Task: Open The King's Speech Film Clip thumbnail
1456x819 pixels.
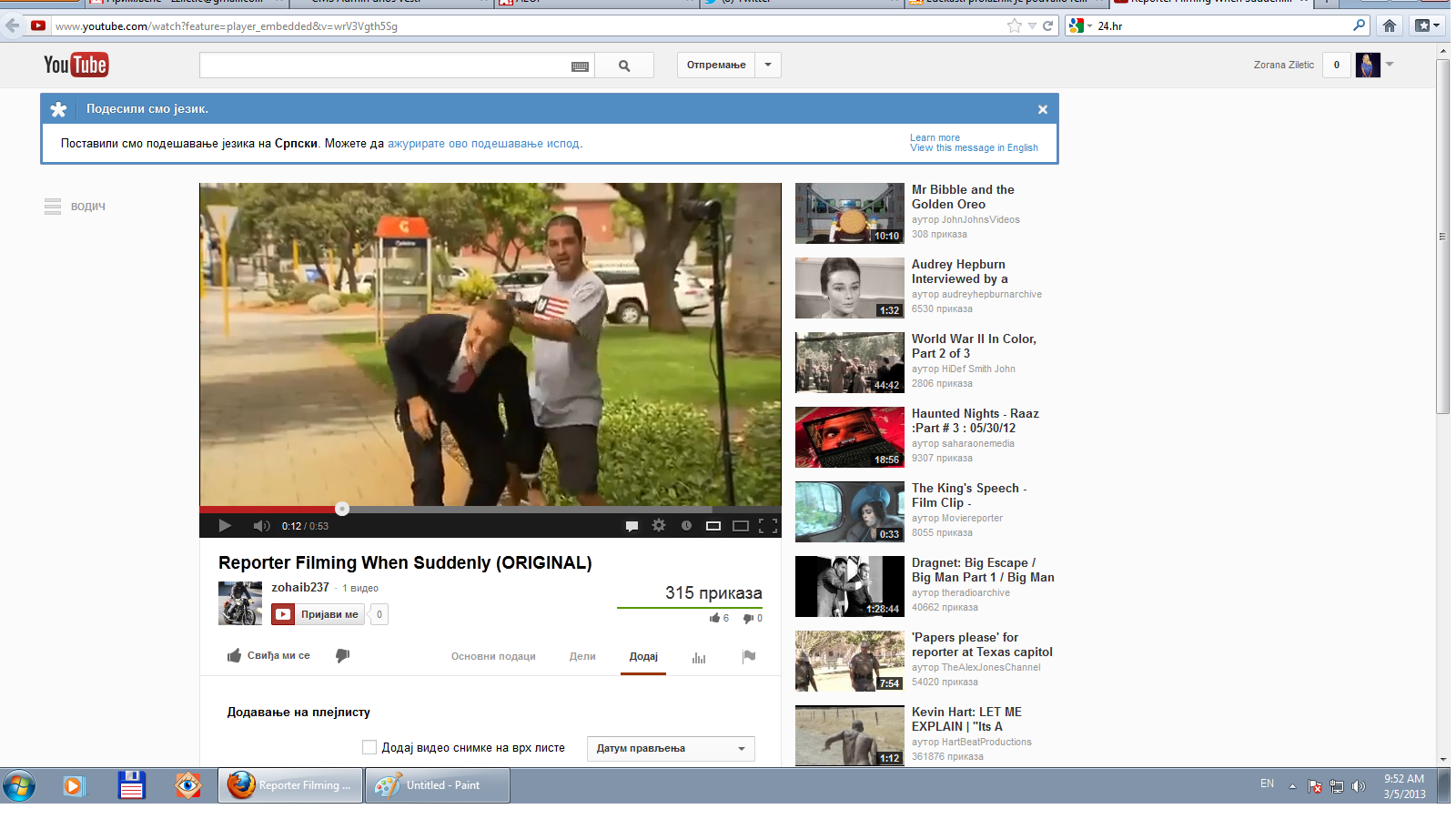Action: pyautogui.click(x=849, y=511)
